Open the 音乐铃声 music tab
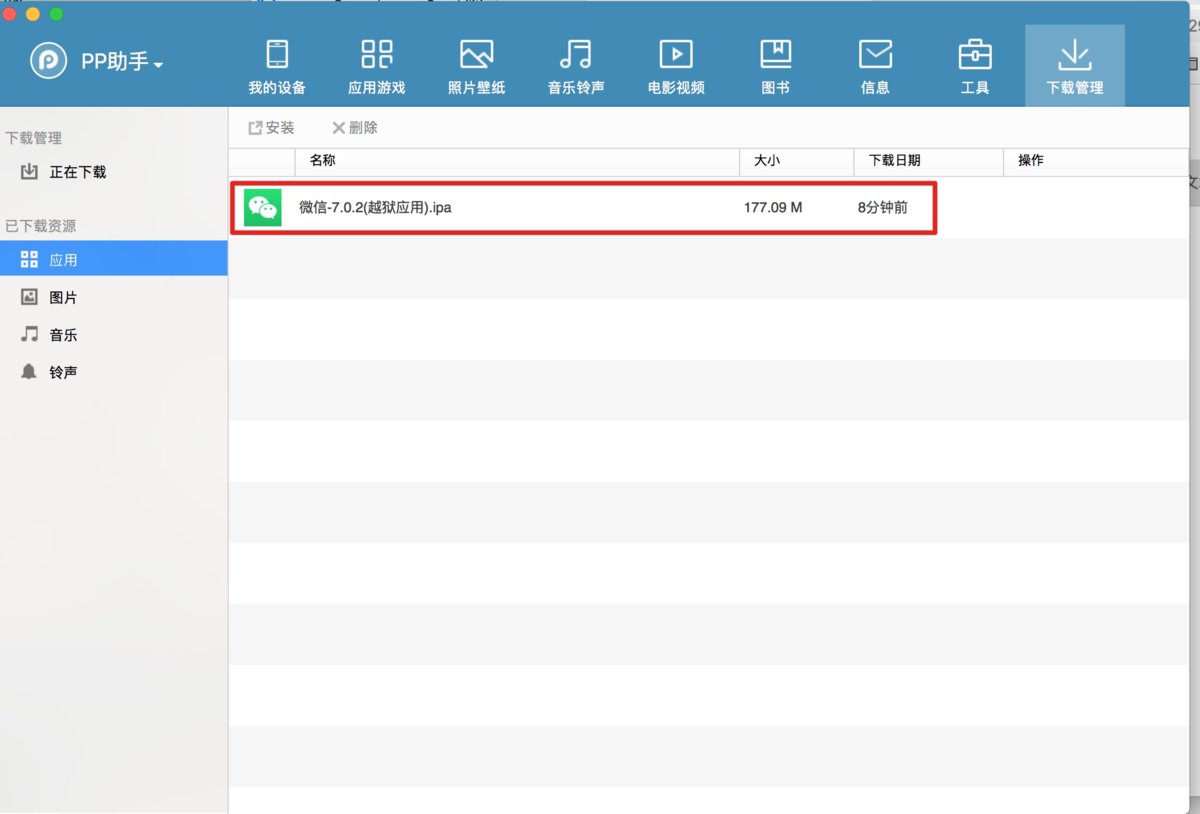Viewport: 1200px width, 814px height. pos(576,66)
